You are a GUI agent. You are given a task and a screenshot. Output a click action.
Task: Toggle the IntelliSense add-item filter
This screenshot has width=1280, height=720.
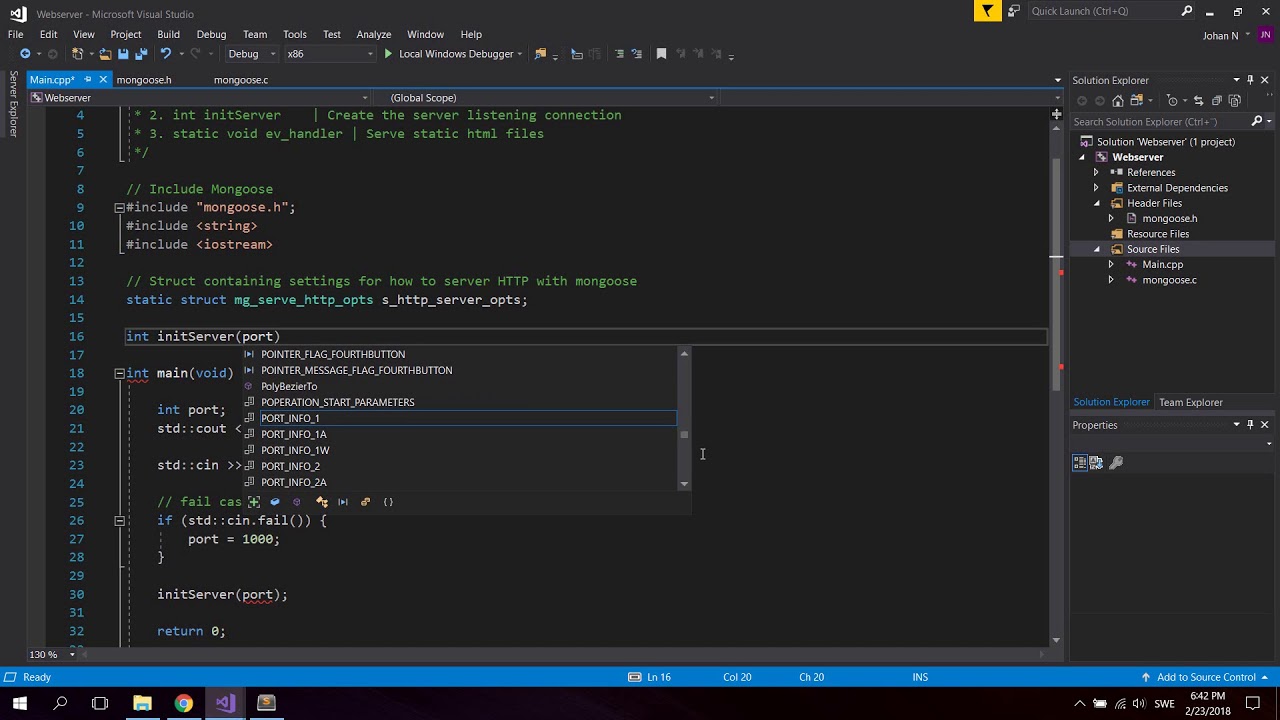coord(253,502)
